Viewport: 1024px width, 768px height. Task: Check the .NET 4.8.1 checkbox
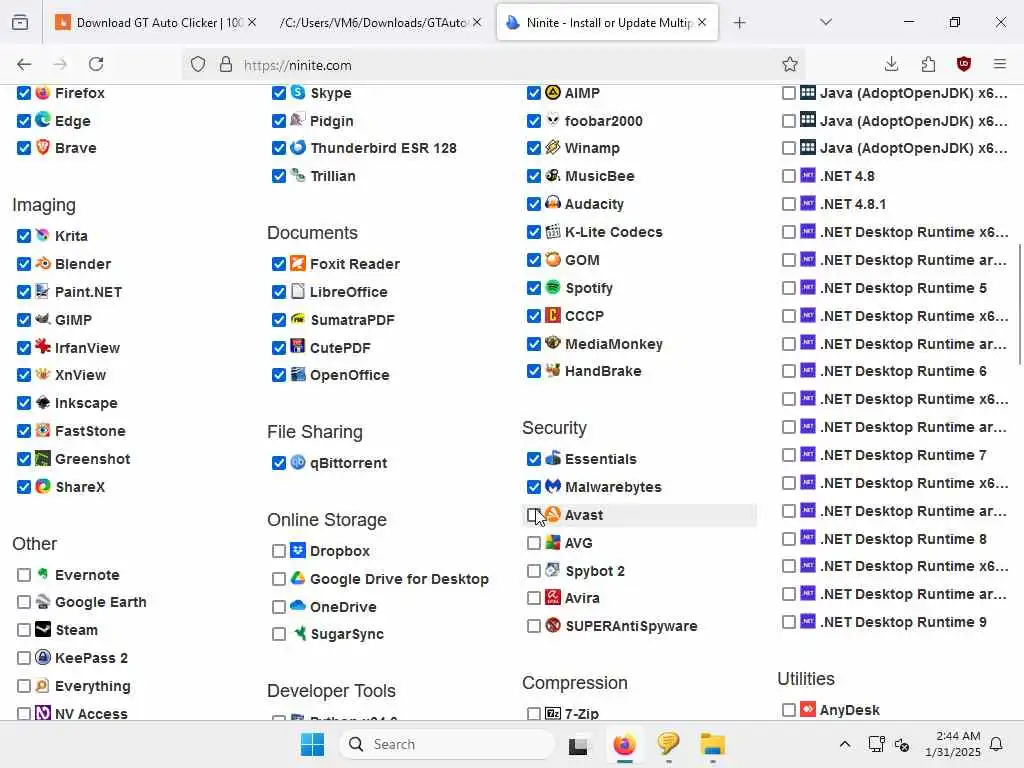click(789, 204)
